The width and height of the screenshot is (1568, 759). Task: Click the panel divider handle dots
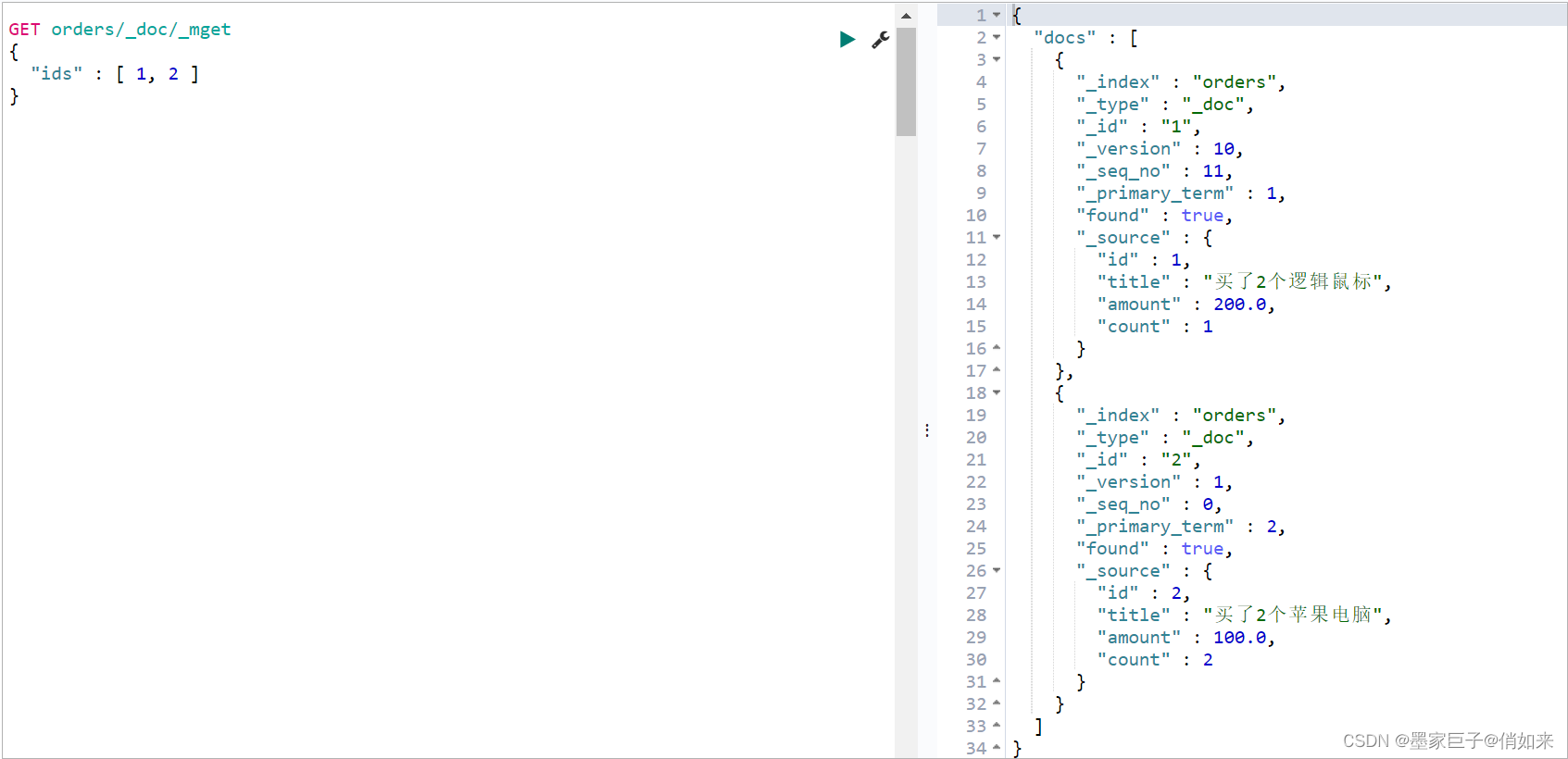(927, 430)
